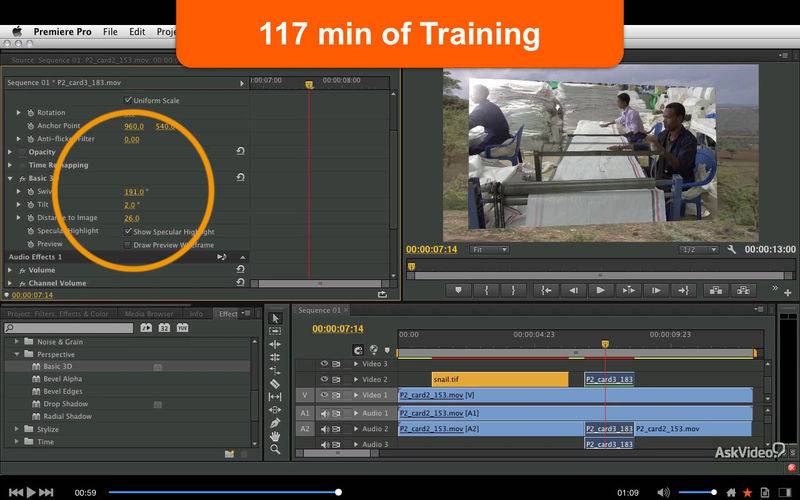Switch to the Info tab
The image size is (800, 500).
pos(196,314)
